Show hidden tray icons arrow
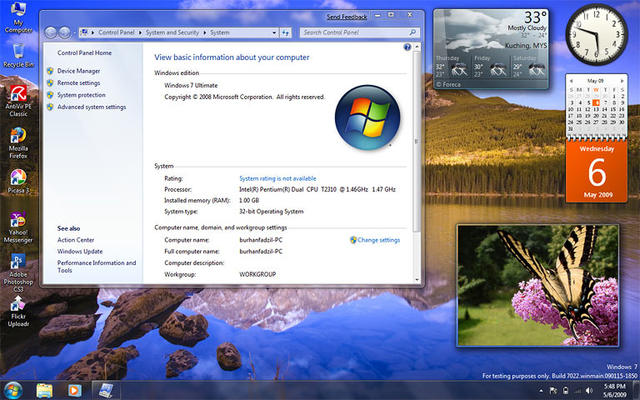 point(541,391)
